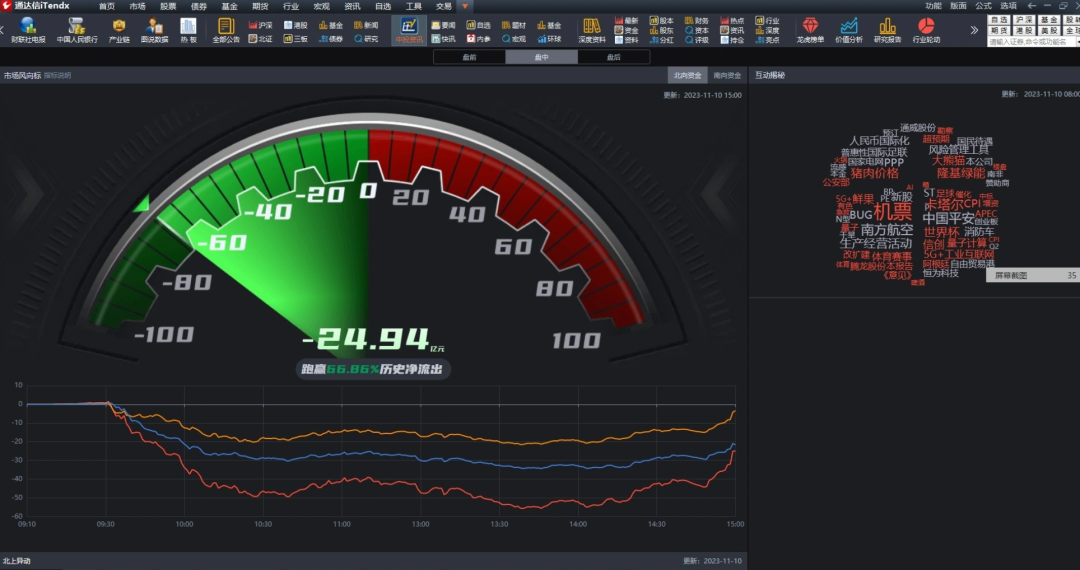Open the 工具 menu

coord(413,6)
